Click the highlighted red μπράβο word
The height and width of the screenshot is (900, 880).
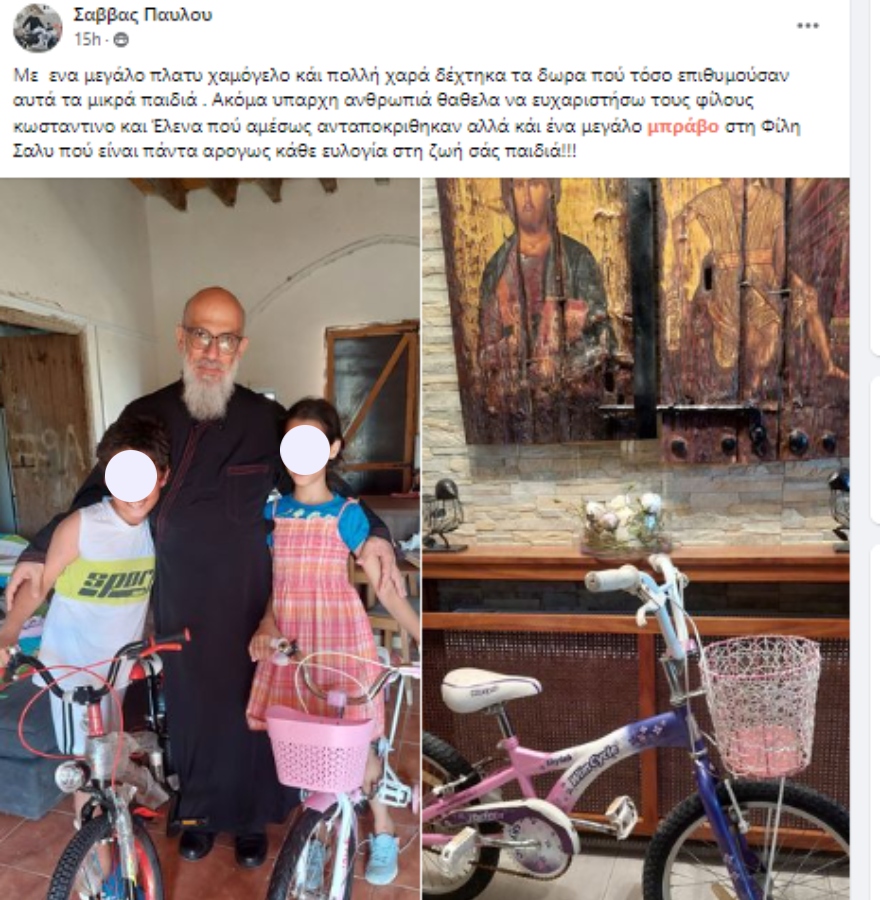(x=683, y=127)
